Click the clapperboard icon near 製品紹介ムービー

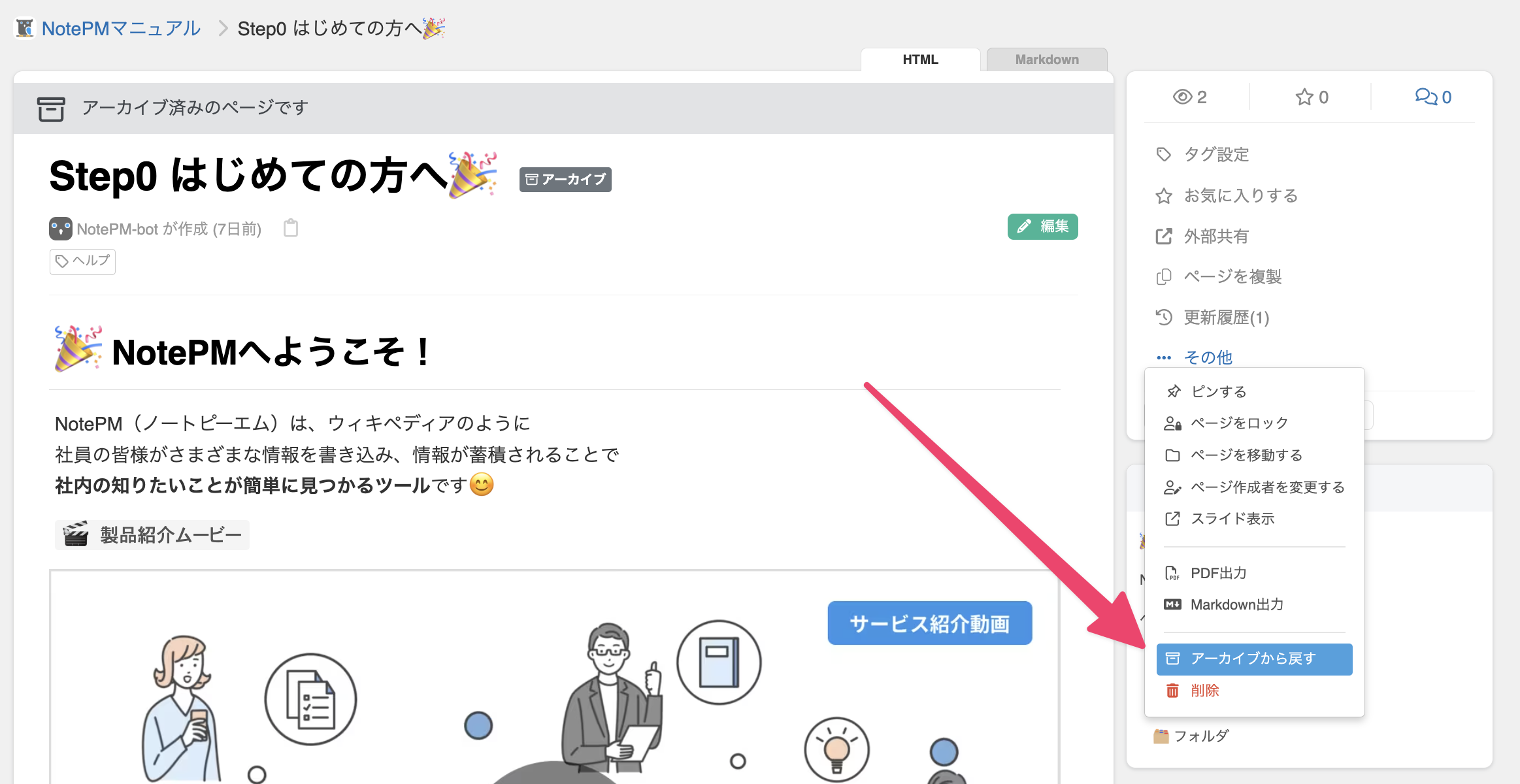tap(76, 534)
